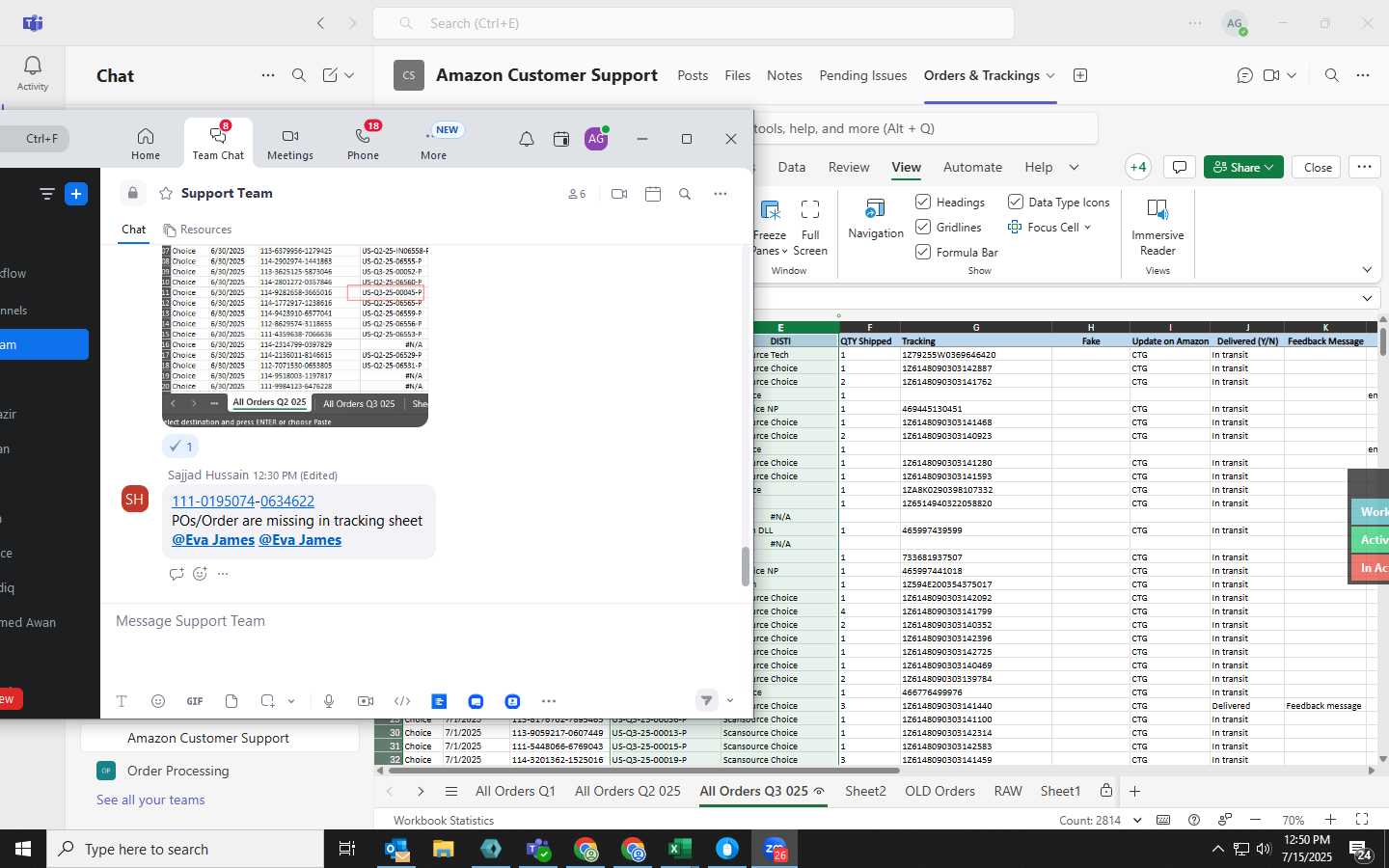Click send message arrow in Zoom

pos(707,701)
